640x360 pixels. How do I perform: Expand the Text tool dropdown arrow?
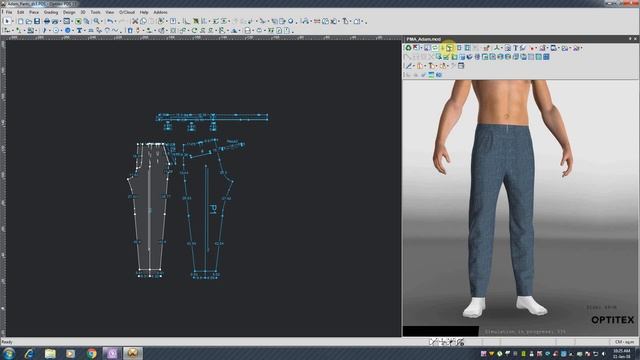[x=84, y=31]
